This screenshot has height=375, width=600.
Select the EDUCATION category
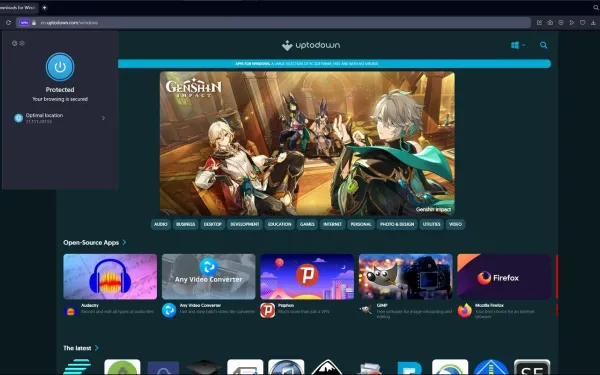pyautogui.click(x=280, y=224)
